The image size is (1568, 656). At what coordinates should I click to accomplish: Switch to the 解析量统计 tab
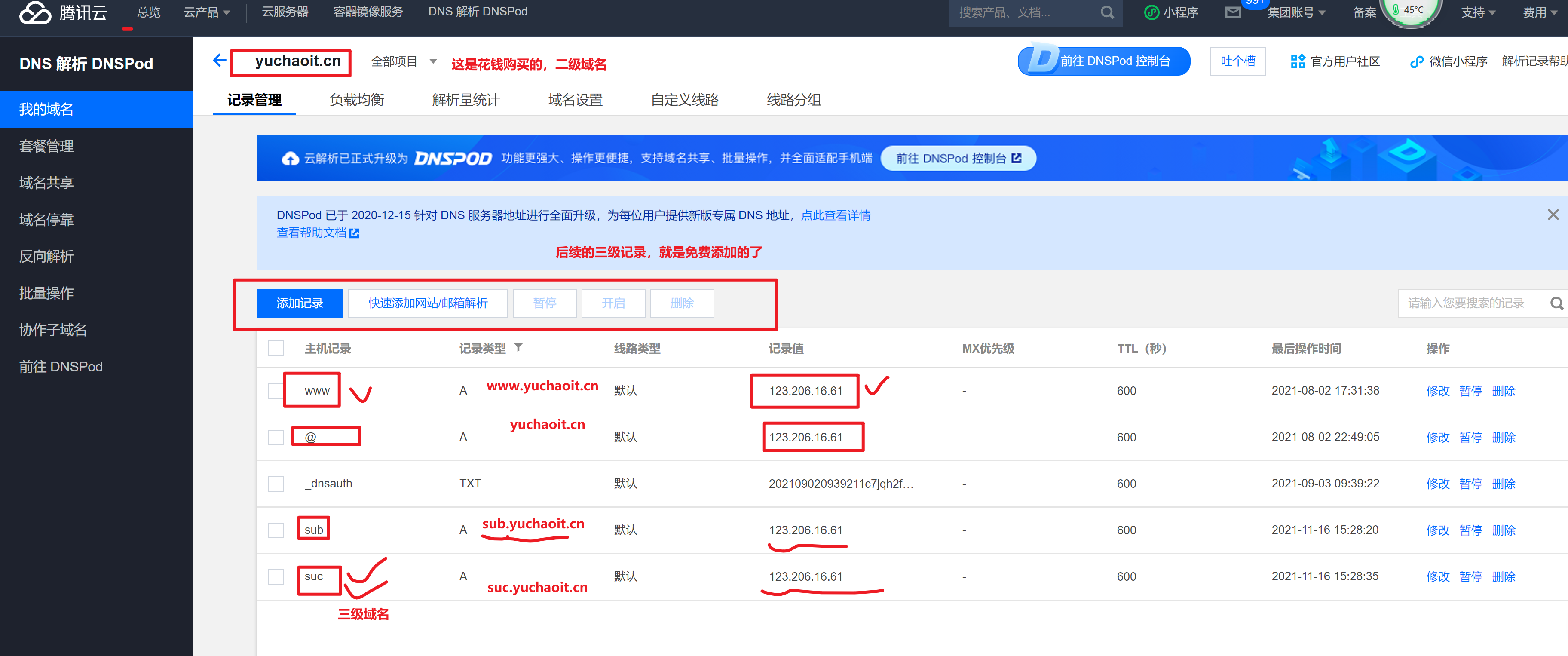click(x=465, y=100)
